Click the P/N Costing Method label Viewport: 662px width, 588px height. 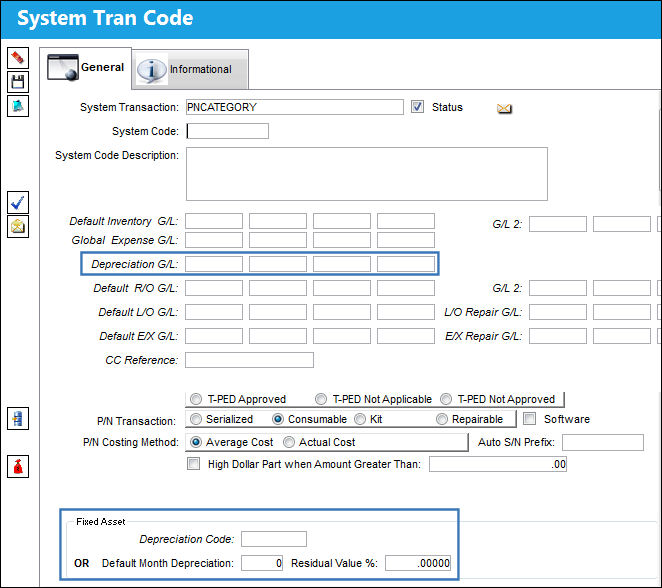click(131, 442)
